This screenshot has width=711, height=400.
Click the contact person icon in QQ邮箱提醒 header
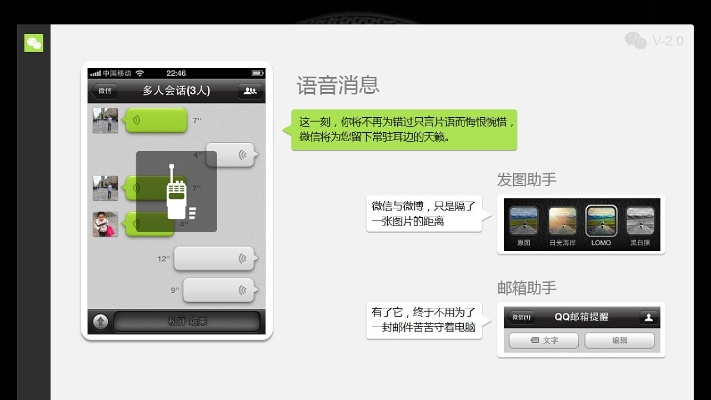[x=649, y=317]
